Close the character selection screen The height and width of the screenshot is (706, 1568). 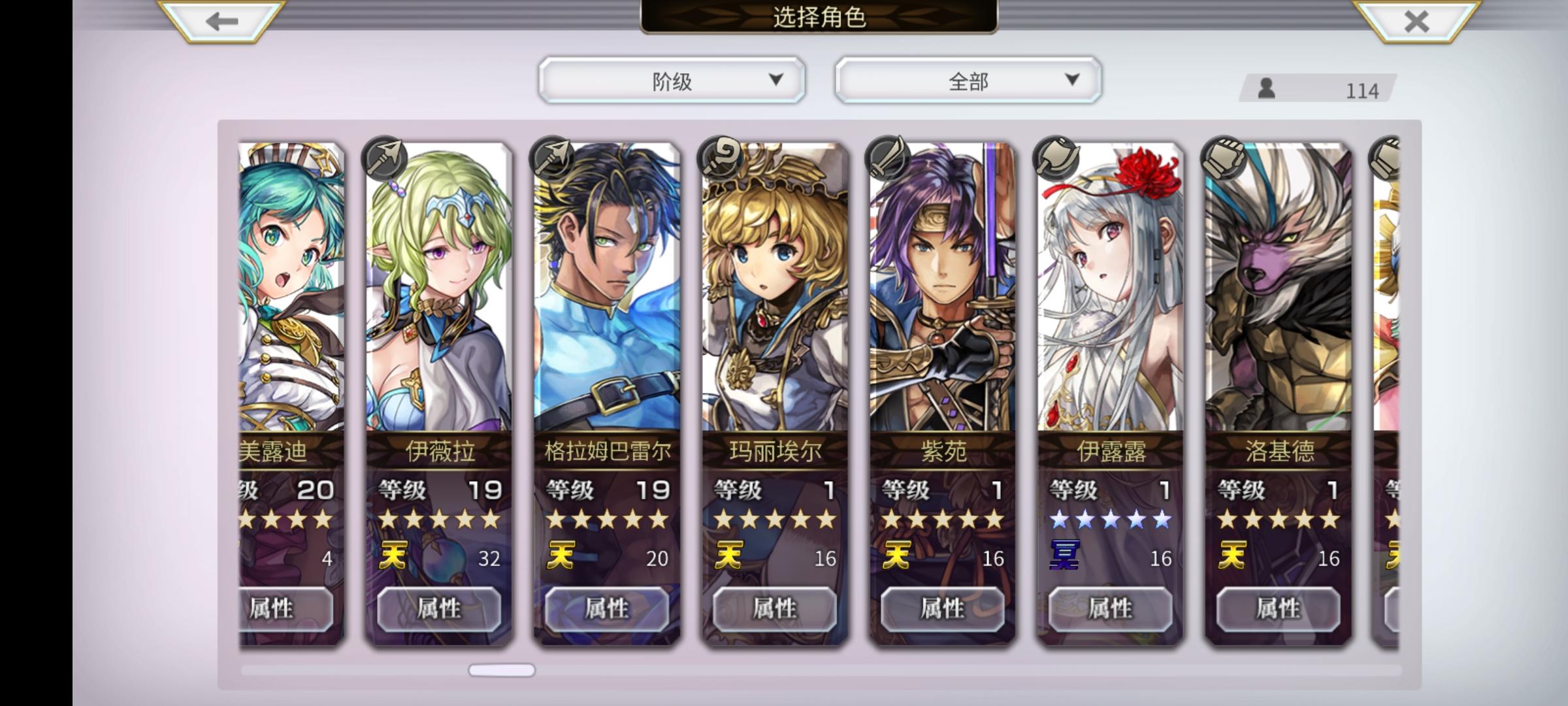coord(1416,21)
